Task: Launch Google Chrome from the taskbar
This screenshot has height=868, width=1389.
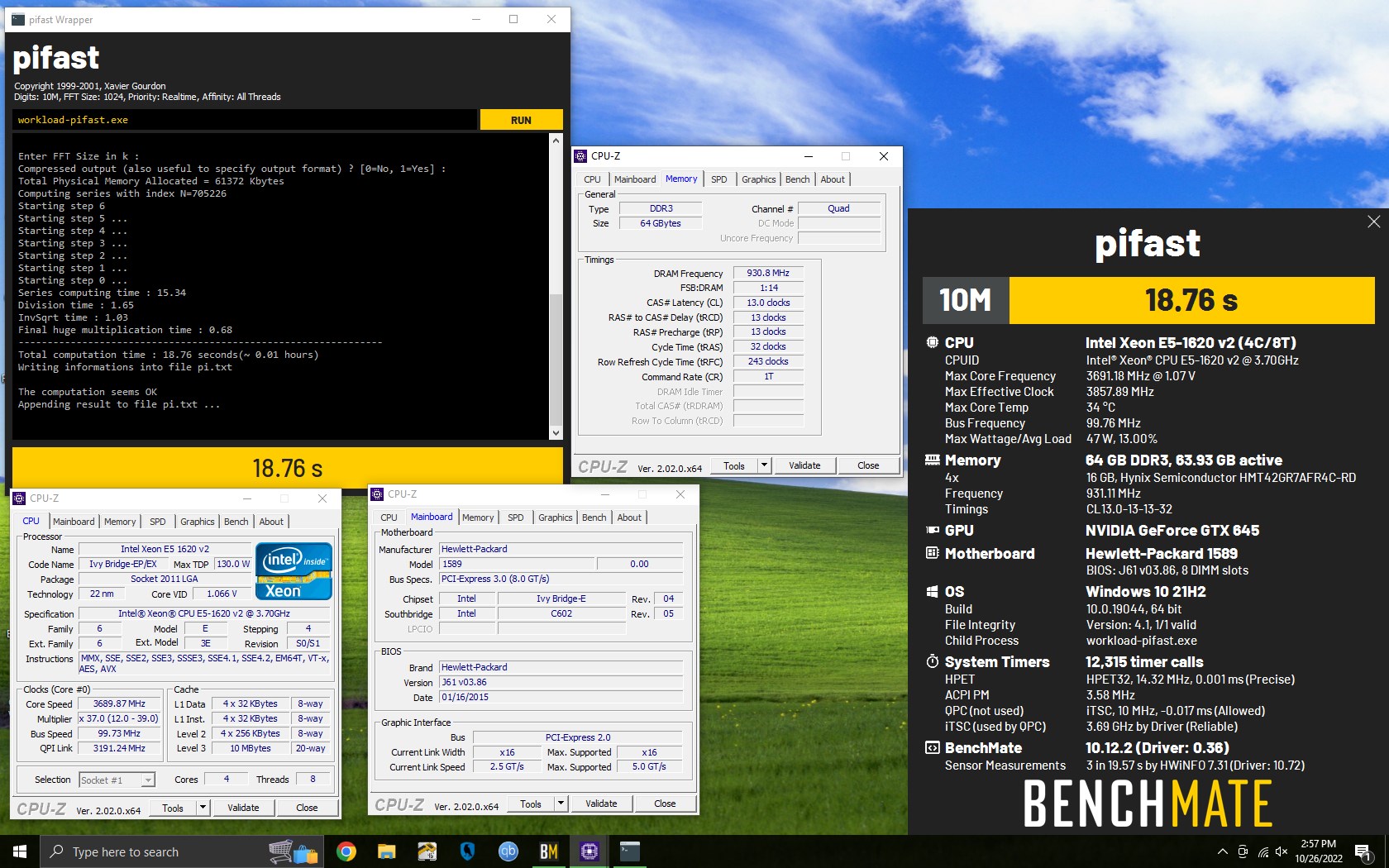Action: pyautogui.click(x=346, y=851)
